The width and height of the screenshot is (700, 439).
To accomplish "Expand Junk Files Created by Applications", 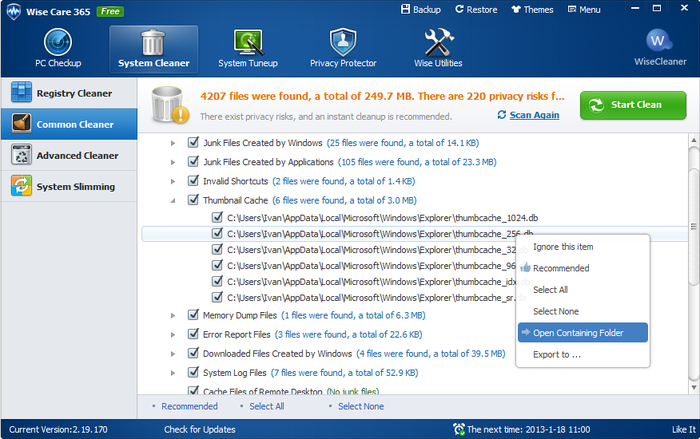I will click(173, 162).
